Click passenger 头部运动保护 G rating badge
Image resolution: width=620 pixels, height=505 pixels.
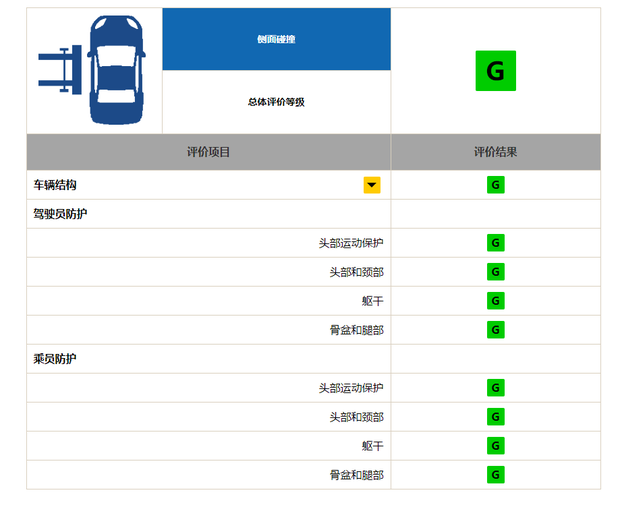click(495, 388)
